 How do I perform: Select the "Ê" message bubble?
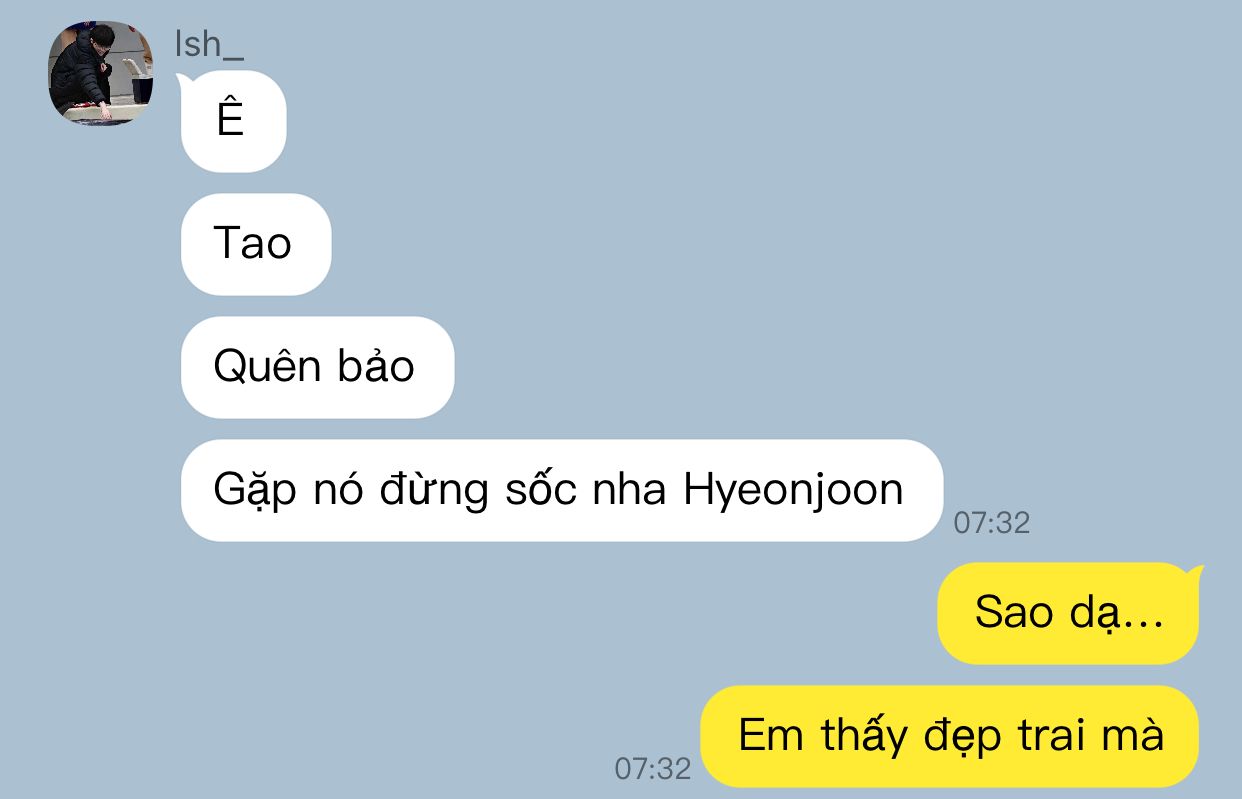coord(233,121)
